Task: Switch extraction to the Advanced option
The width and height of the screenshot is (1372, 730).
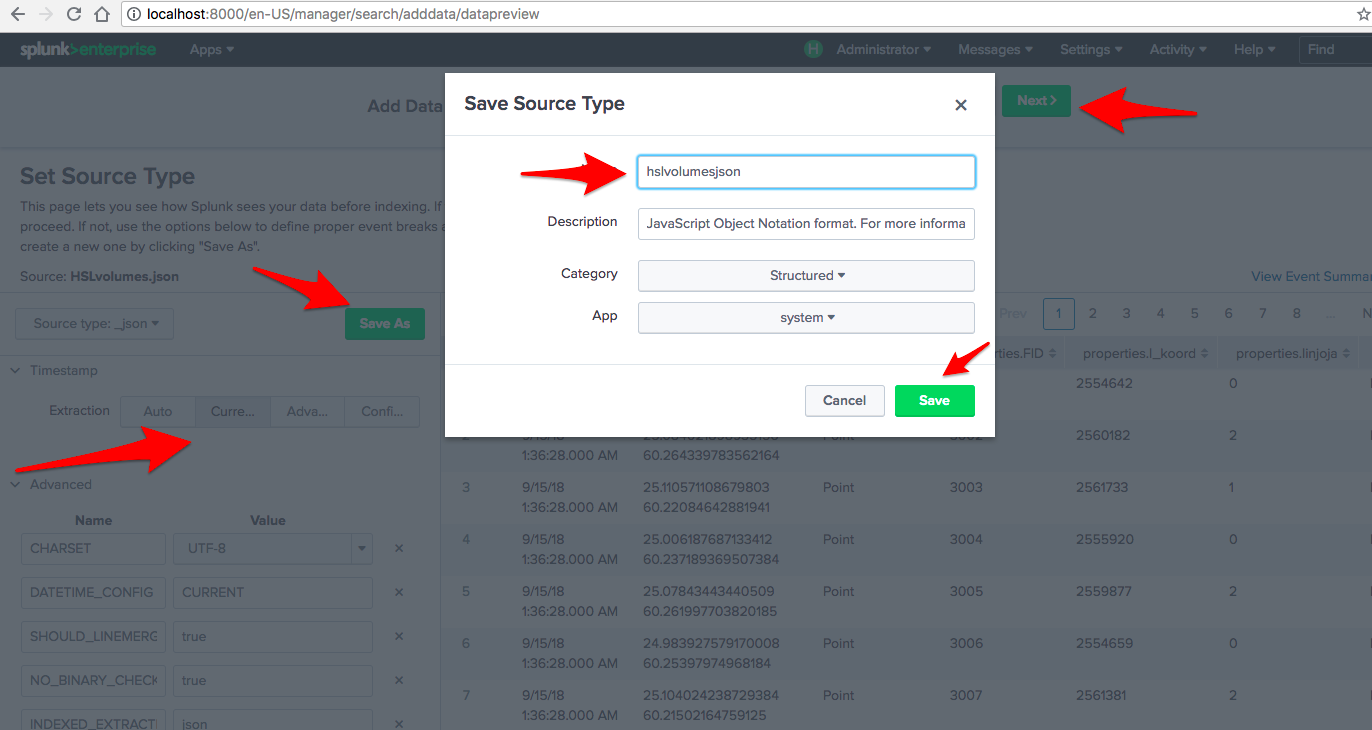Action: [307, 411]
